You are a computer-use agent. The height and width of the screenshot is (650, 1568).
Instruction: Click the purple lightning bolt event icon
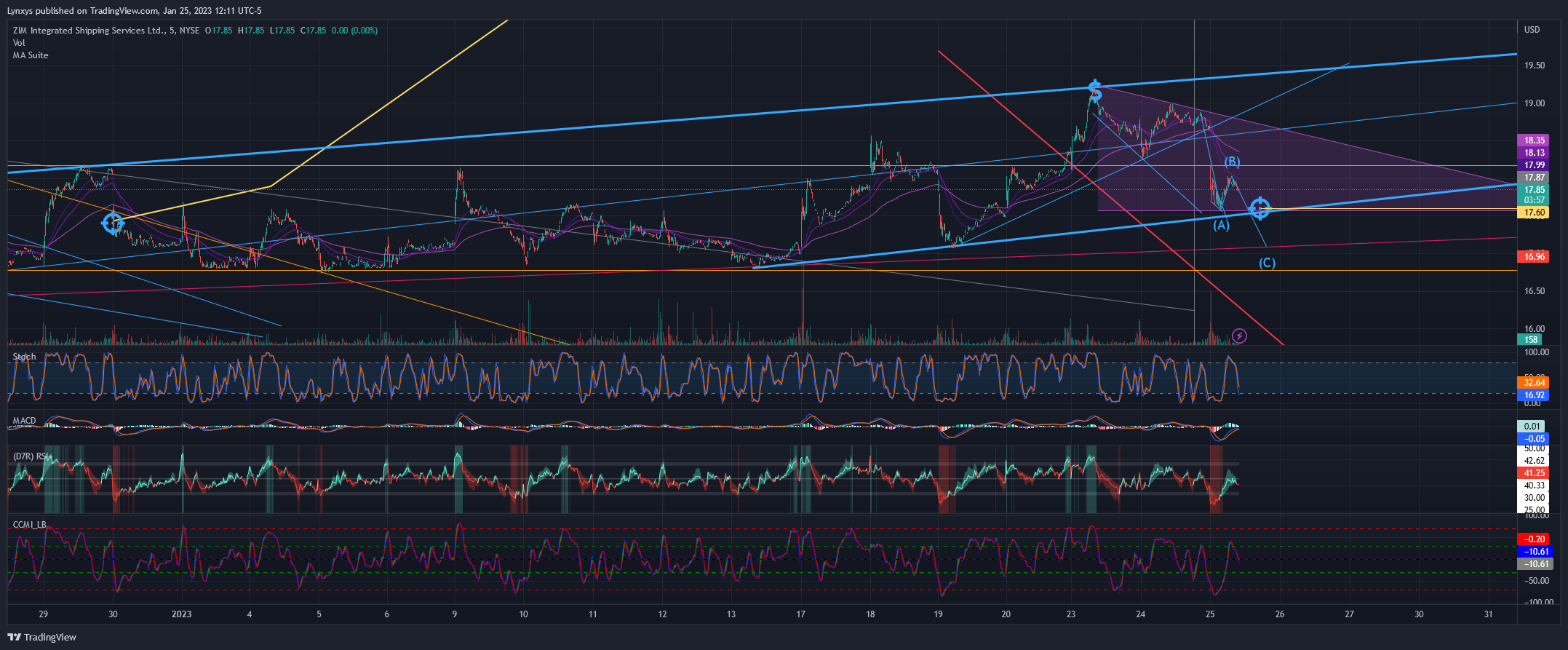(x=1240, y=336)
